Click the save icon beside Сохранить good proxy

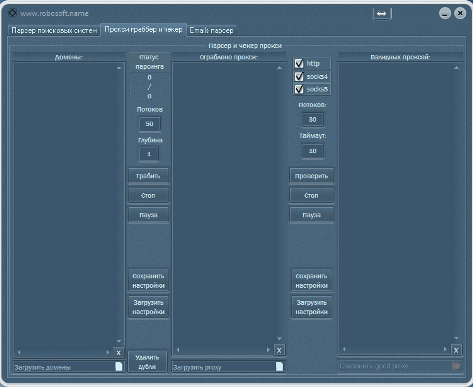pyautogui.click(x=456, y=366)
